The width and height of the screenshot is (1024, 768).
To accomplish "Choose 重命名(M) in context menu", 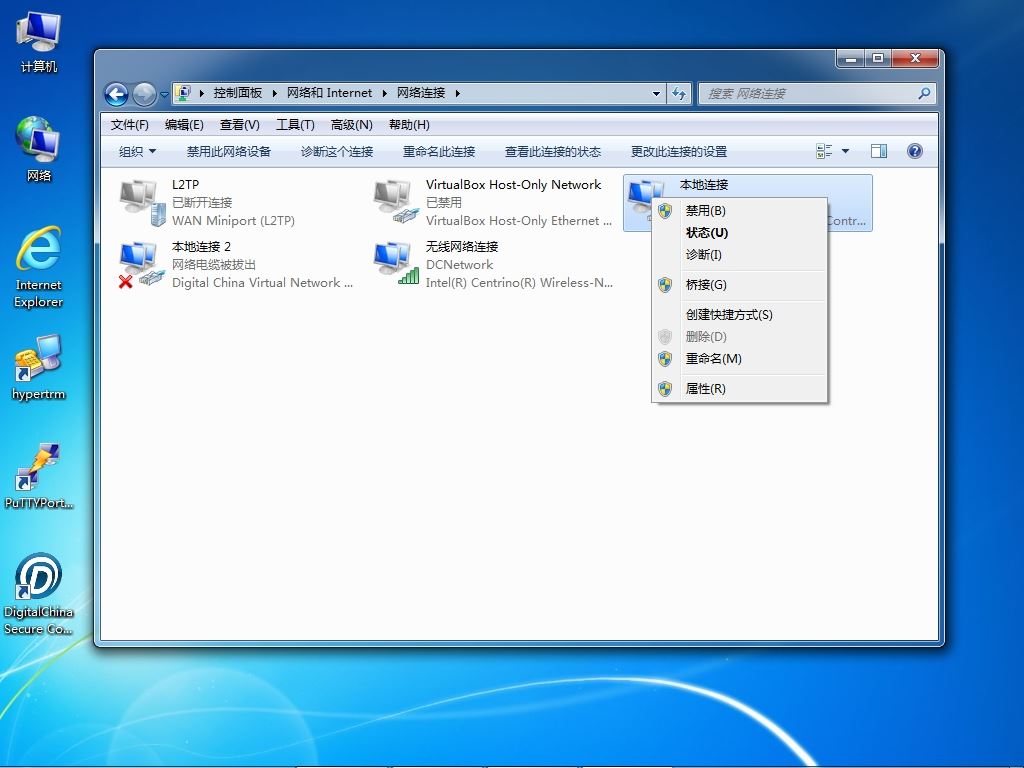I will 739,359.
